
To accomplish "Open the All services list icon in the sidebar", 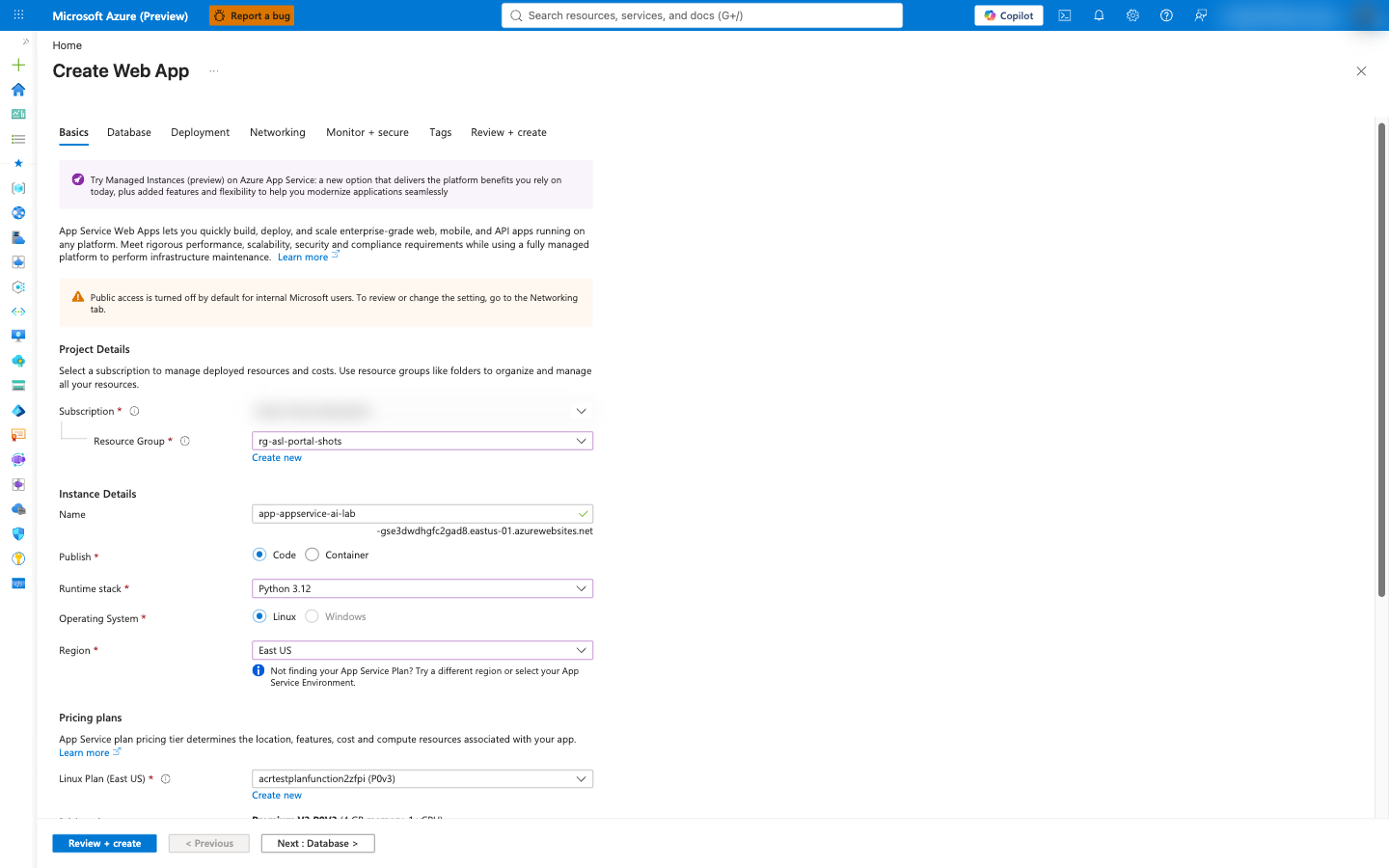I will coord(18,139).
